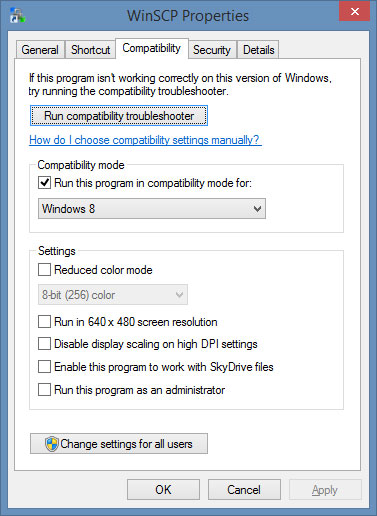Click the WinSCP icon in title bar
The image size is (377, 516).
pos(17,15)
